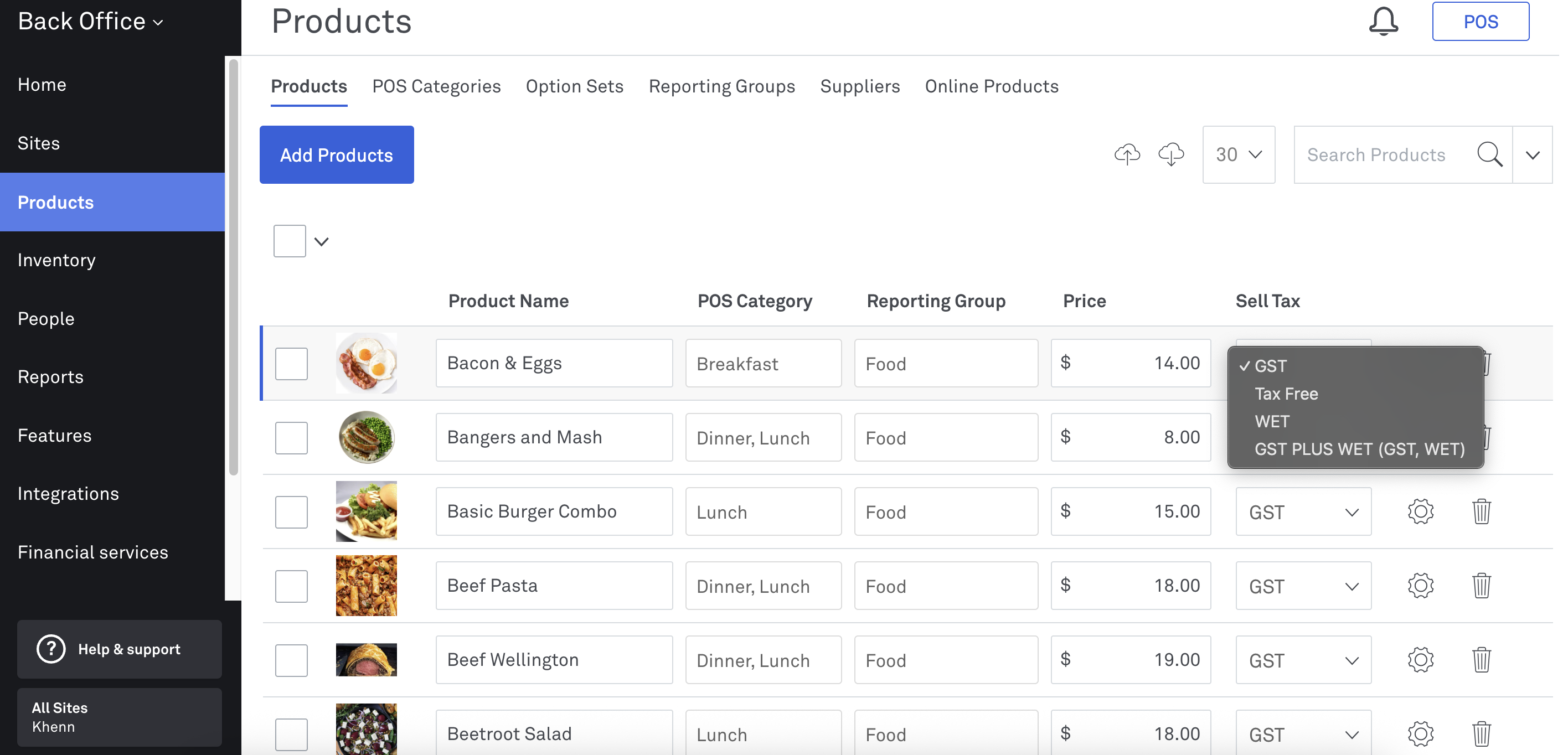Open the notifications bell
Screen dimensions: 1568x755
pos(1383,22)
